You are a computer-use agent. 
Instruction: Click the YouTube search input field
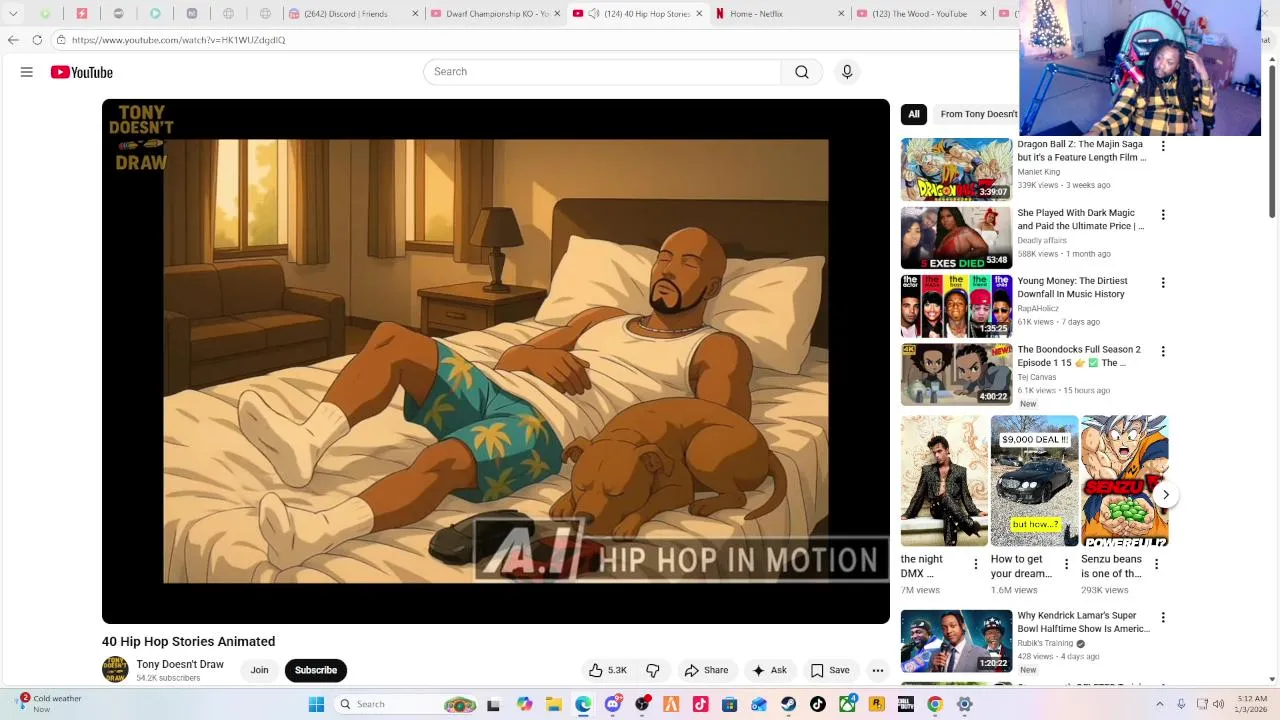coord(603,72)
